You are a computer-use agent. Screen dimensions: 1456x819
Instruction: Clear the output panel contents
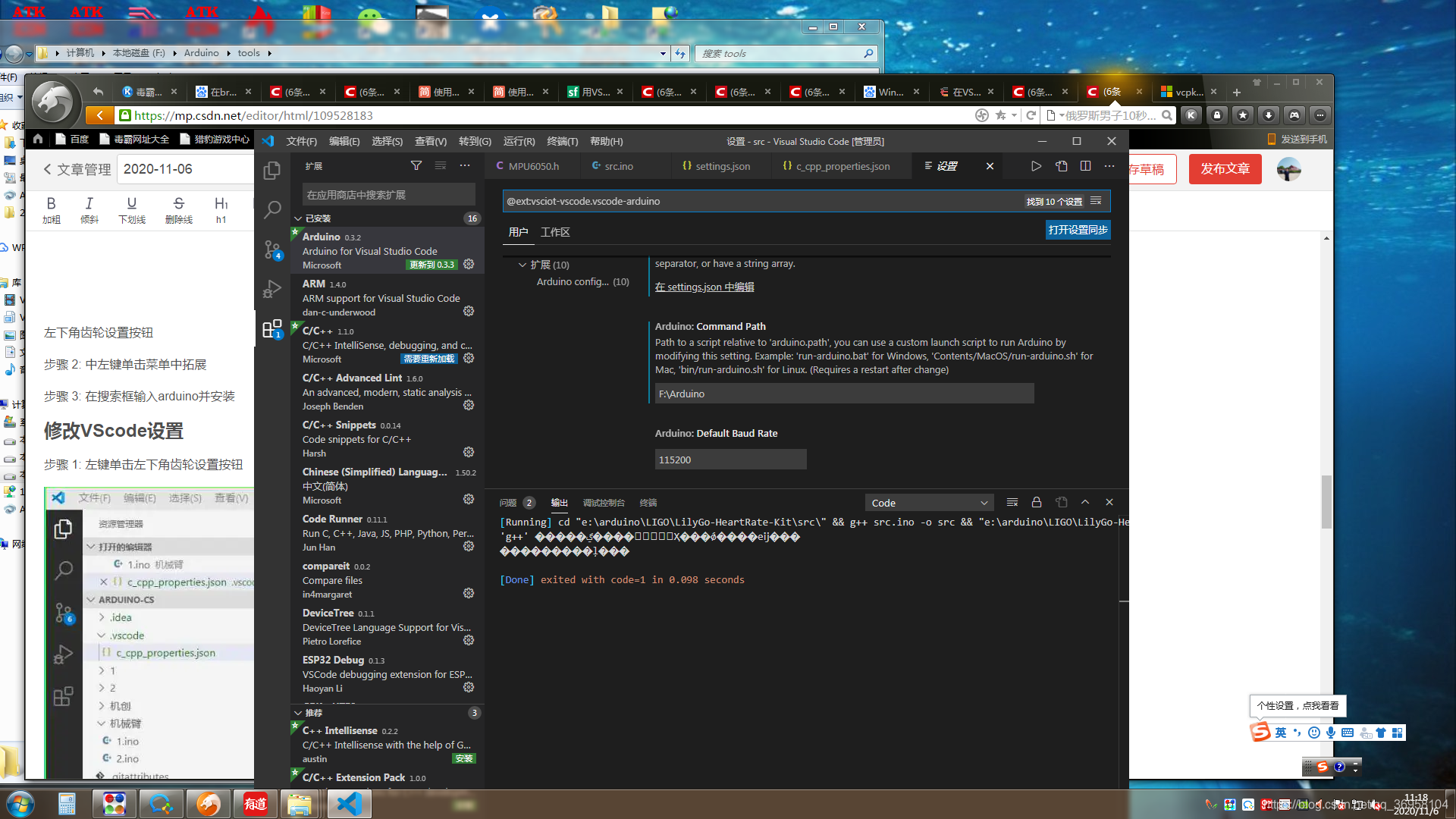click(1012, 501)
